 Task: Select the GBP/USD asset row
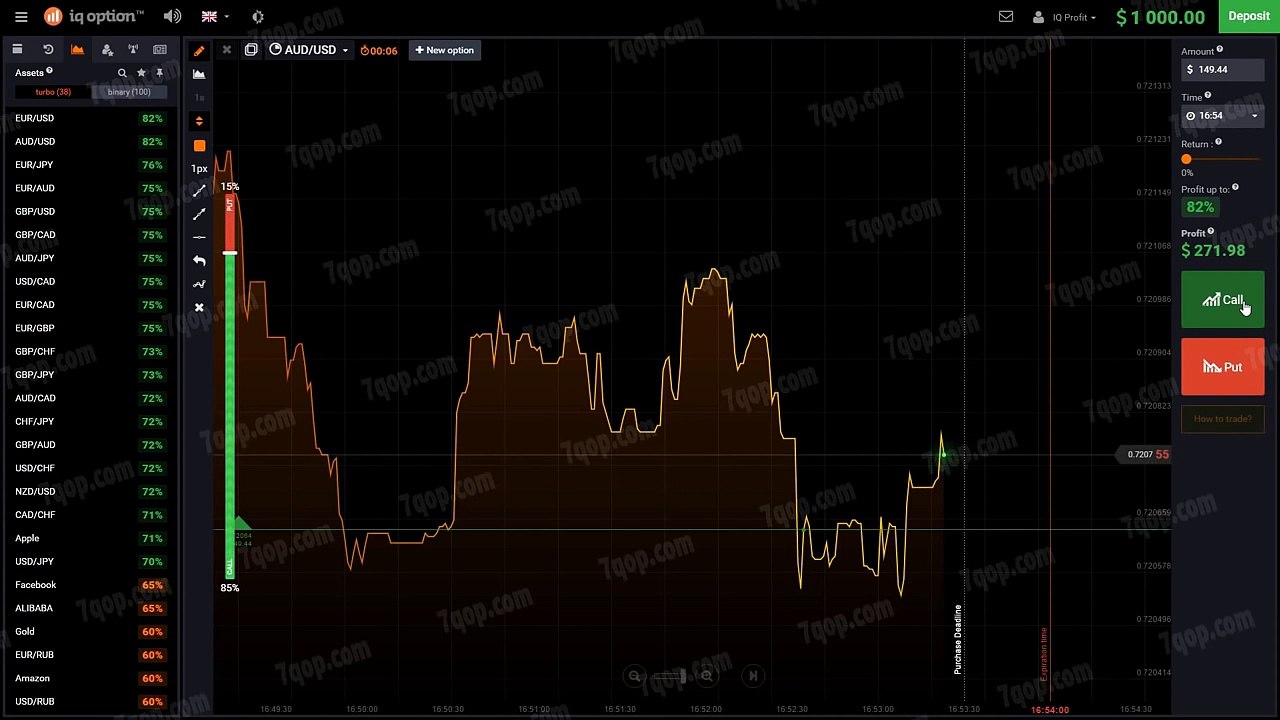point(90,212)
